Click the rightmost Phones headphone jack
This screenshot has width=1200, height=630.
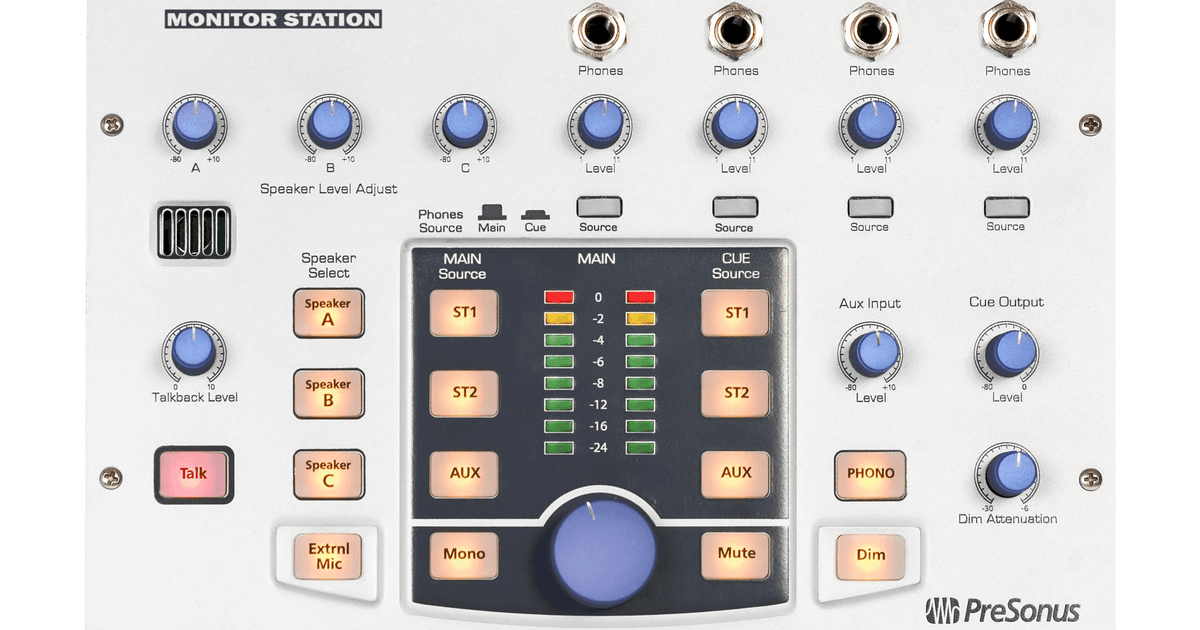click(1007, 29)
